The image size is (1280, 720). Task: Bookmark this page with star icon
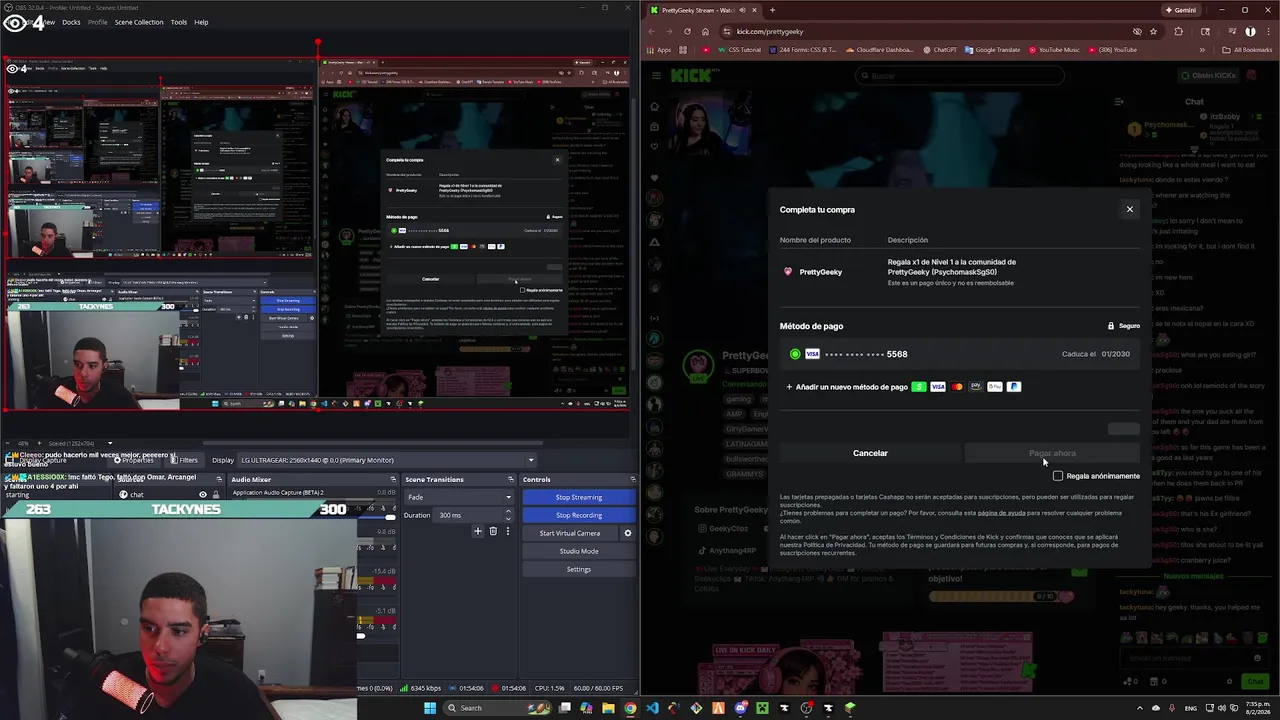tap(1154, 31)
